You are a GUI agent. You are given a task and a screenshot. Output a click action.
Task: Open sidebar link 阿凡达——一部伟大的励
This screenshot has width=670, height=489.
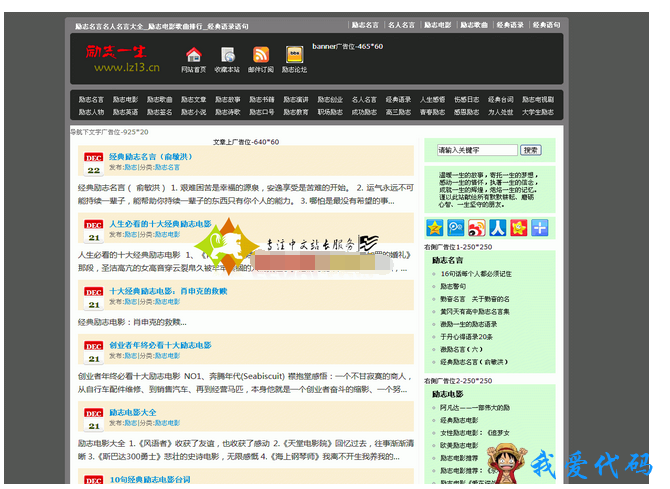click(x=475, y=408)
